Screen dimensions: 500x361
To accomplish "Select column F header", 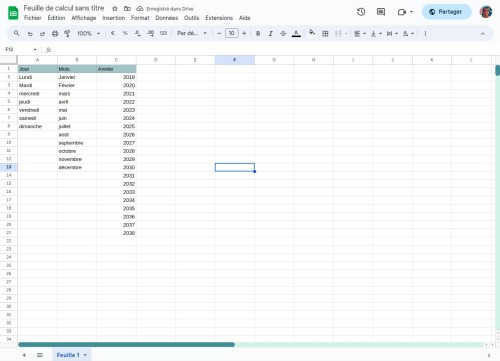I will pos(235,60).
